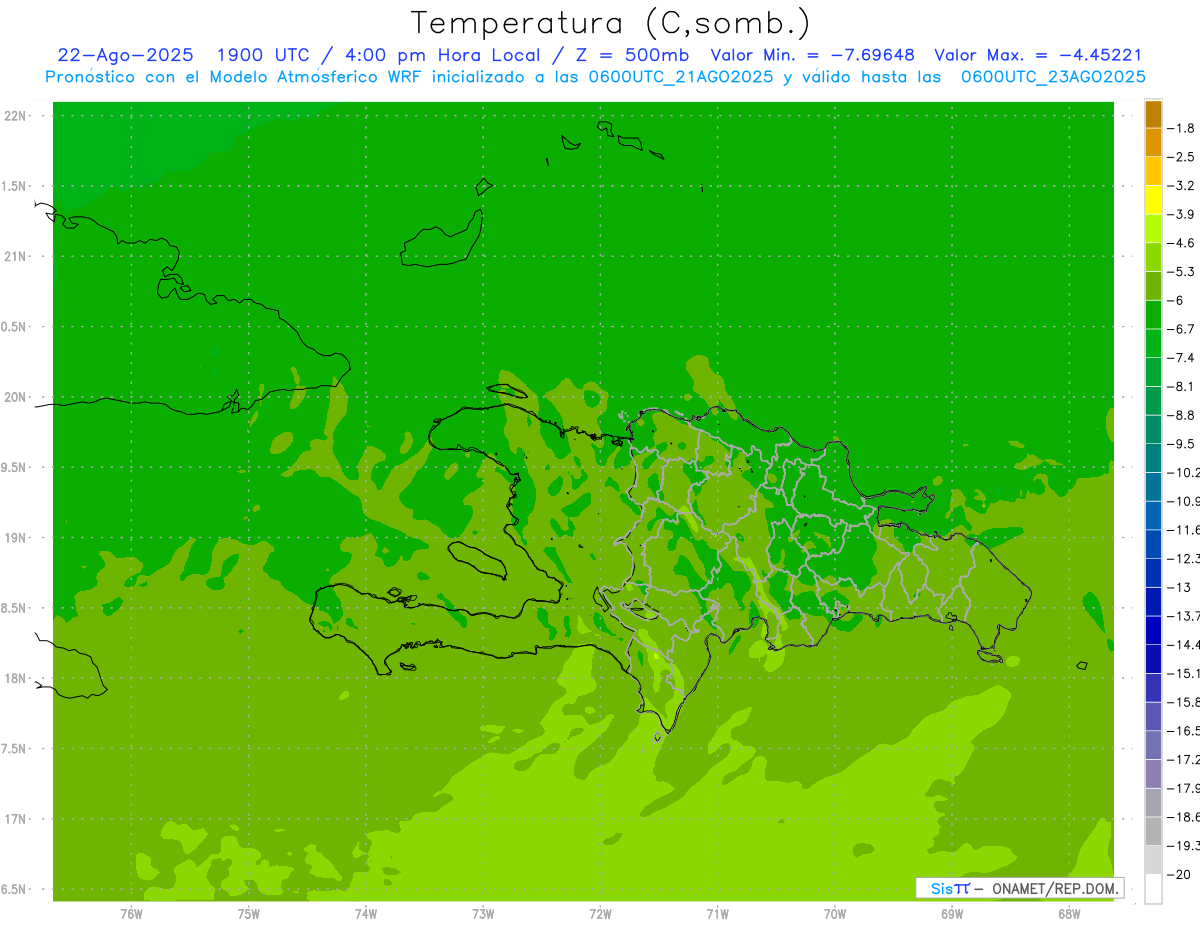Click the 19N latitude axis label
The height and width of the screenshot is (927, 1200).
[16, 538]
